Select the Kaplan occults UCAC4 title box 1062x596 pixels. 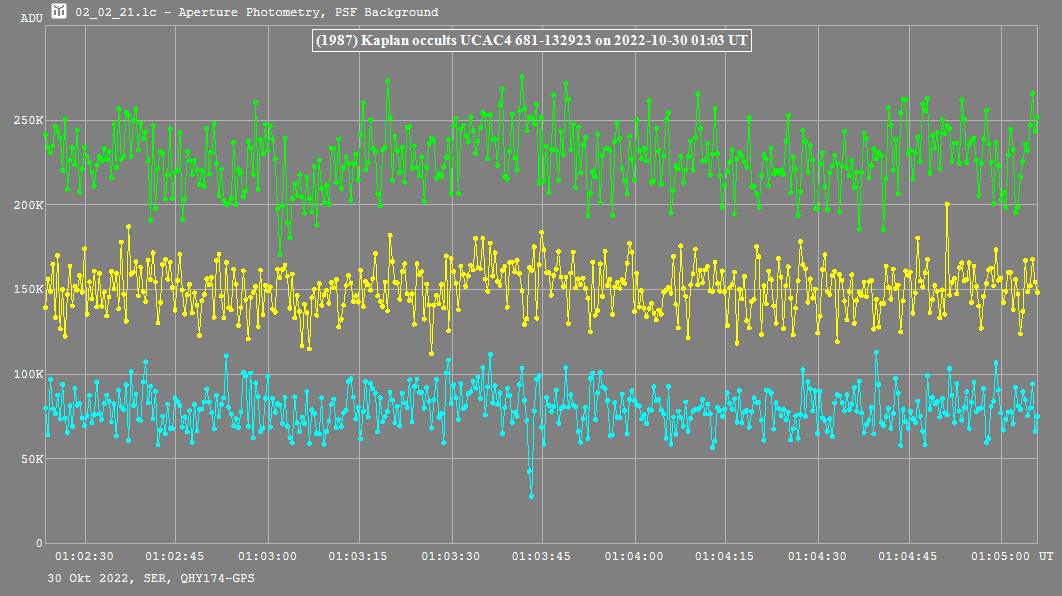(x=531, y=41)
